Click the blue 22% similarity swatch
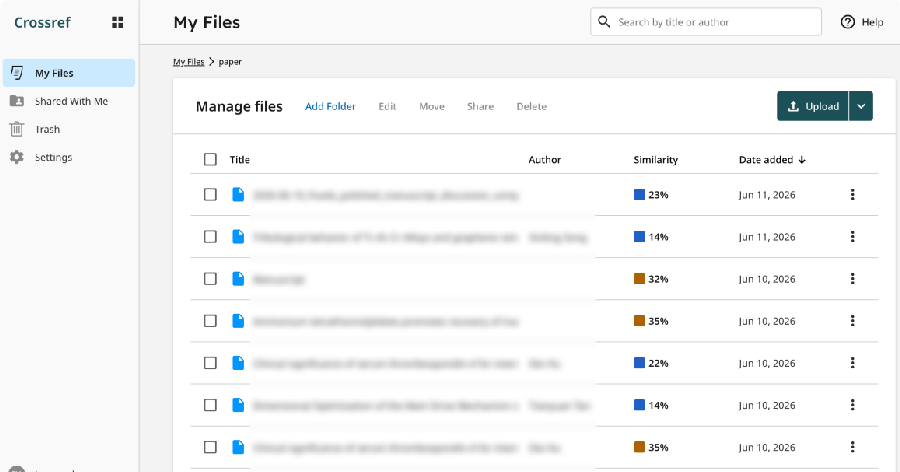This screenshot has height=472, width=900. coord(639,363)
